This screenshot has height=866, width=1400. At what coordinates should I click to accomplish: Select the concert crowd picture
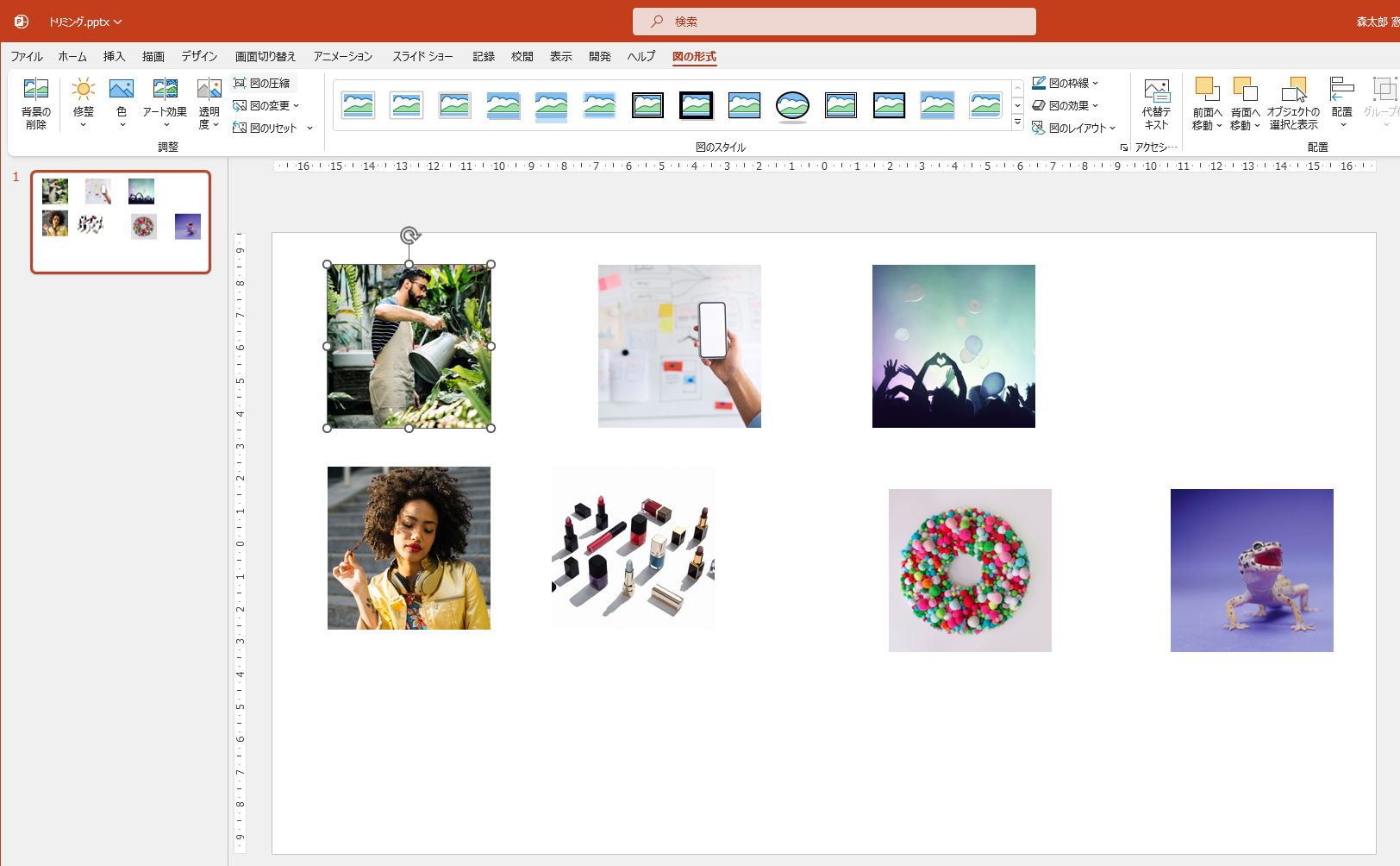(953, 346)
